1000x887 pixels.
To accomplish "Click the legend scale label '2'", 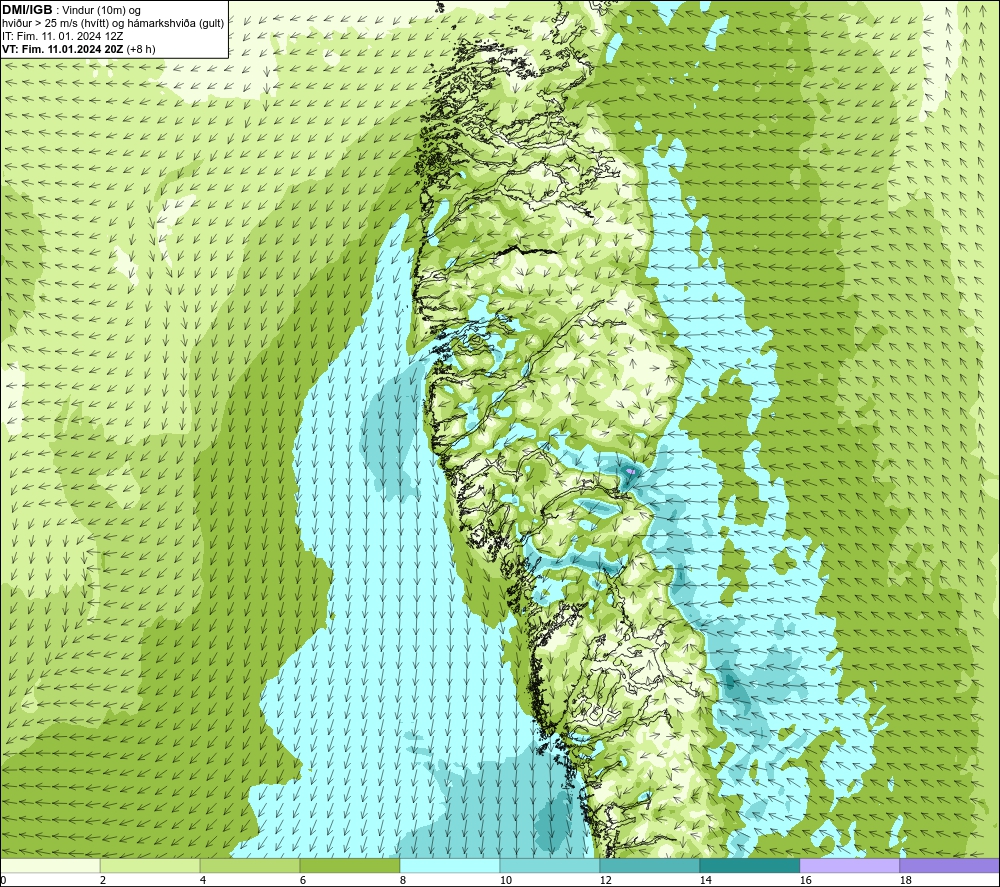I will point(103,880).
